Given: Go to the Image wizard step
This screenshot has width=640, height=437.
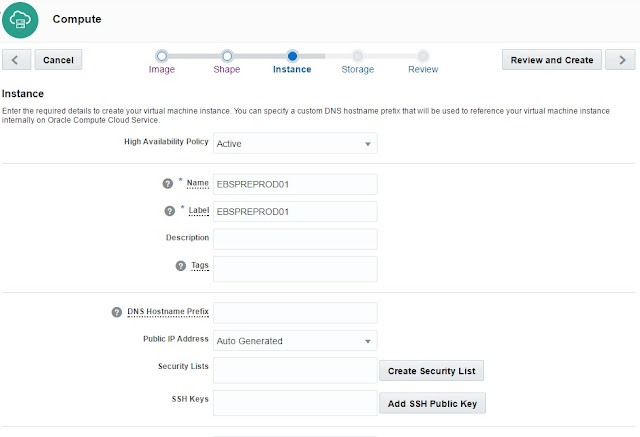Looking at the screenshot, I should [x=162, y=57].
